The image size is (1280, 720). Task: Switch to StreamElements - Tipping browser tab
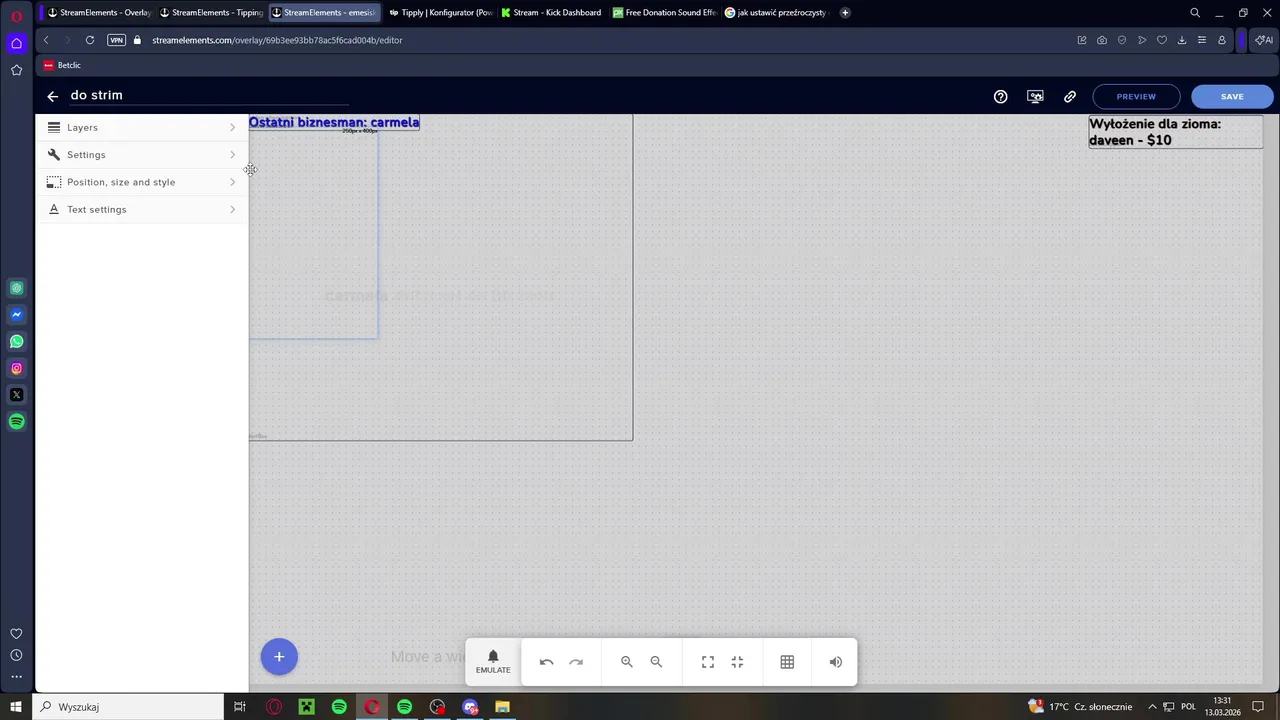210,12
